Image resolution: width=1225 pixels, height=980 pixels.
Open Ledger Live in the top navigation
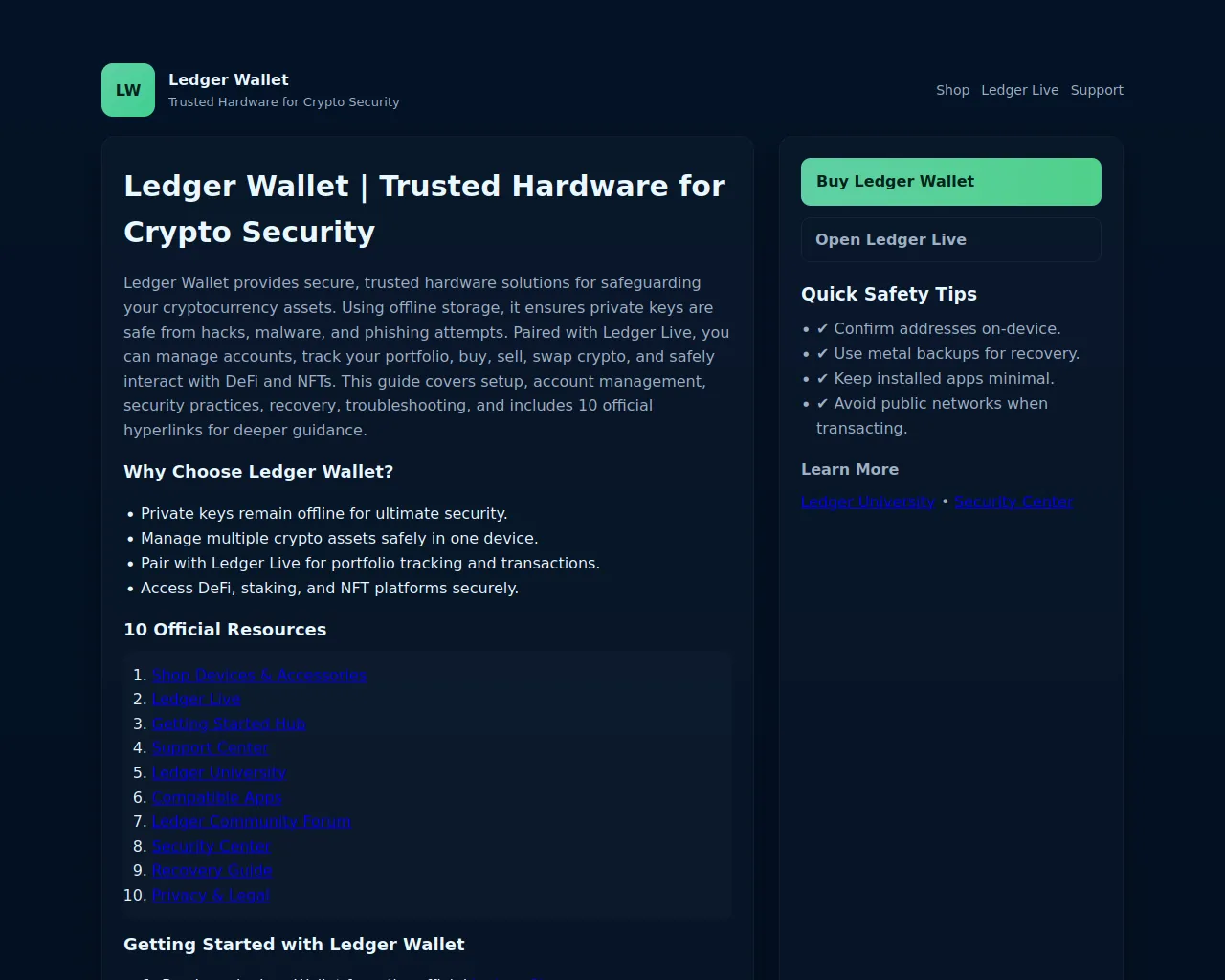tap(1019, 90)
